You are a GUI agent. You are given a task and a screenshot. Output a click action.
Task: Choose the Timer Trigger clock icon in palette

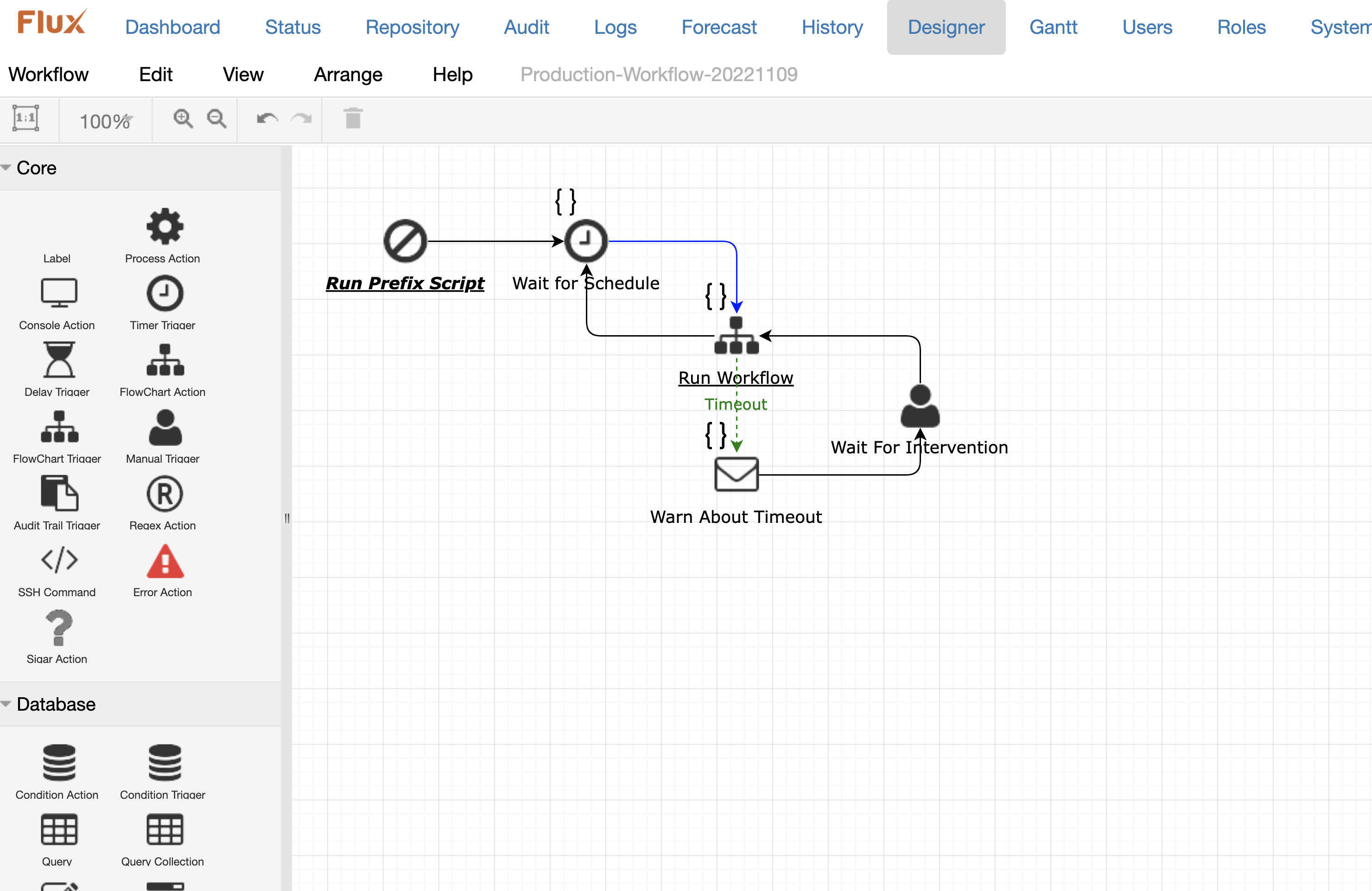tap(165, 293)
